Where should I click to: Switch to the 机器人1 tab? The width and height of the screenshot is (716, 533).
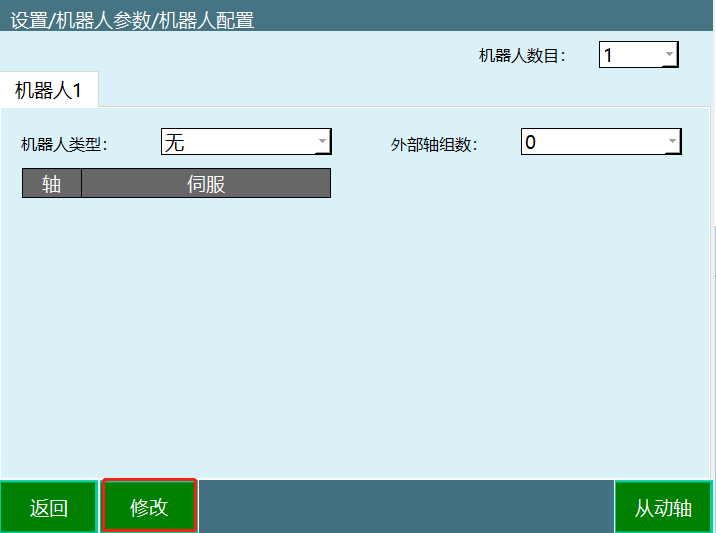(x=49, y=90)
